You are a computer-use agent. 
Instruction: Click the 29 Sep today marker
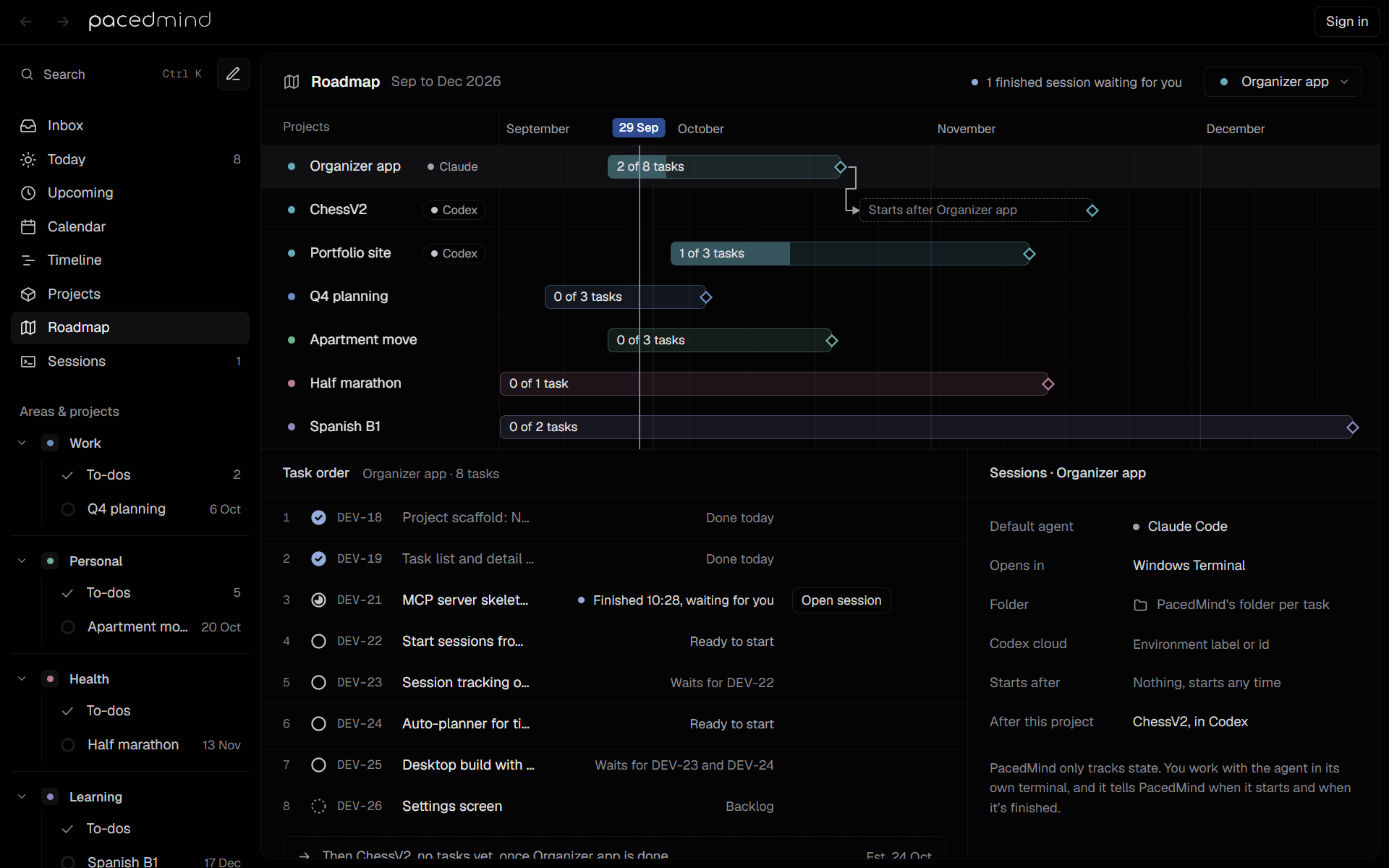639,127
